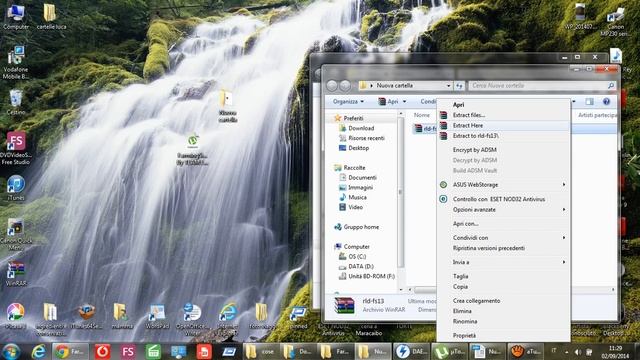
Task: Select Unità BD-ROM (F:) drive
Action: pyautogui.click(x=367, y=276)
